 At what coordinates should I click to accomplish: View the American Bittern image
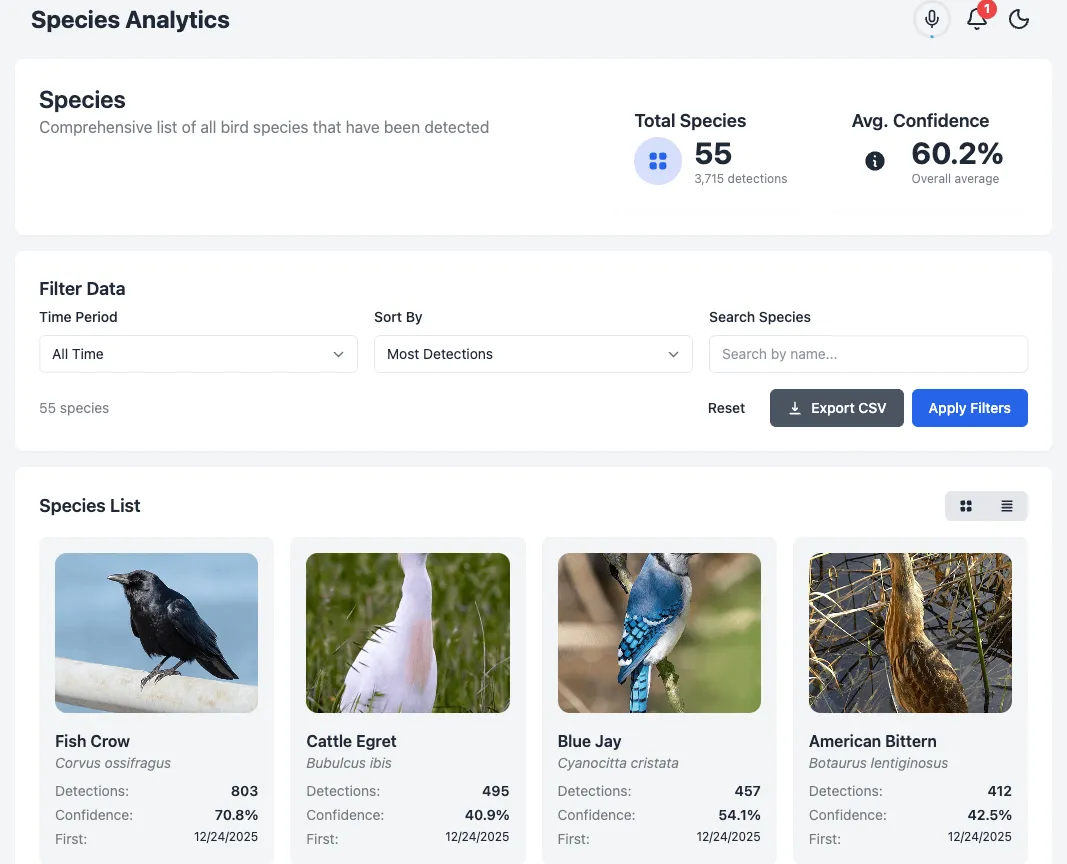click(x=910, y=632)
